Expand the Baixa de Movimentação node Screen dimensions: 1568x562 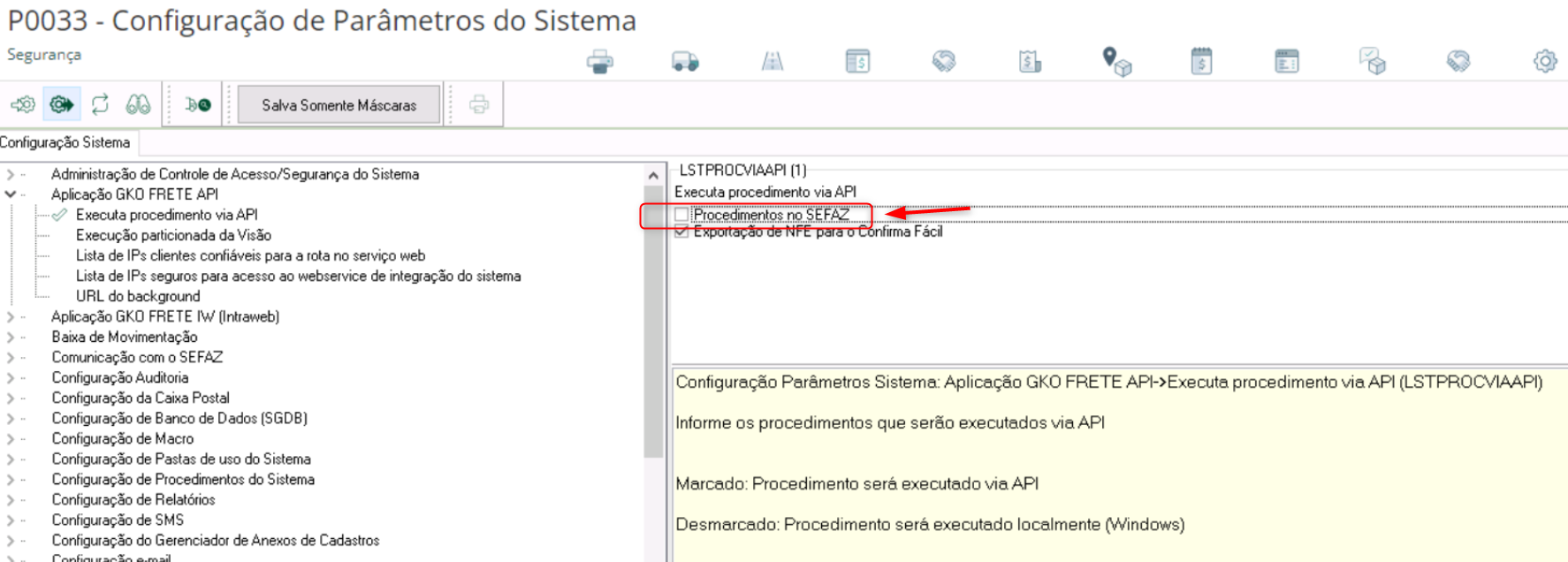click(x=11, y=337)
